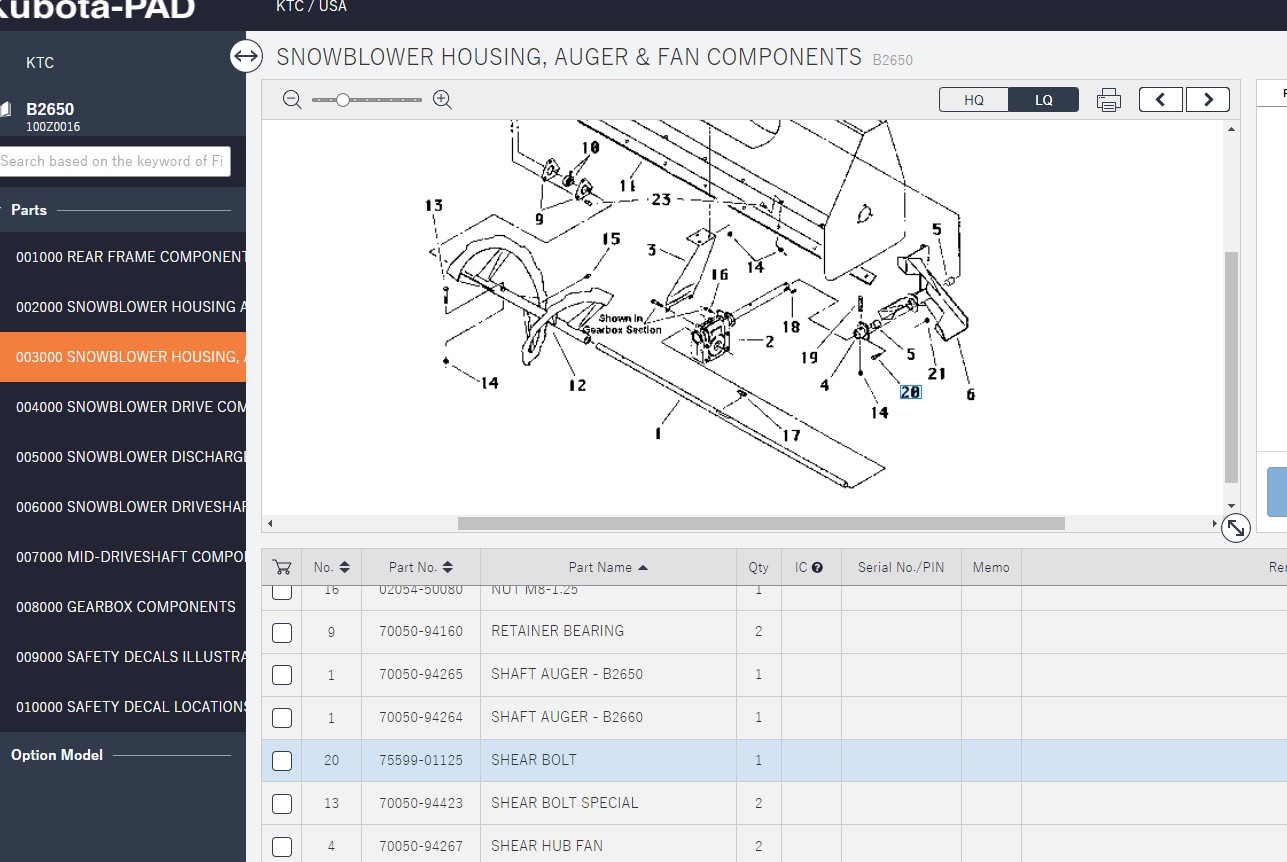This screenshot has width=1287, height=862.
Task: Click the Serial No./PIN column header
Action: pos(901,567)
